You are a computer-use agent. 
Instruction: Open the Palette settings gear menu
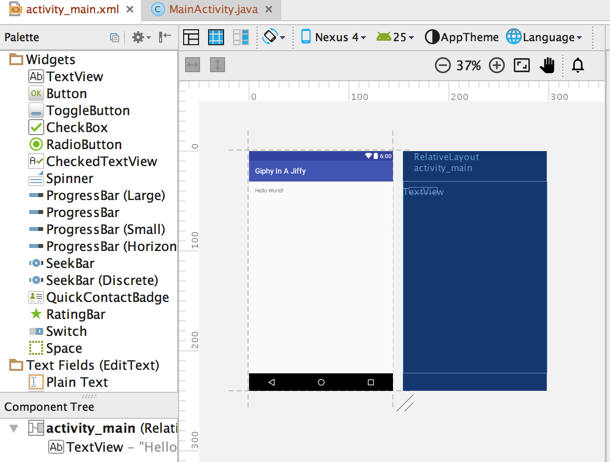pos(141,37)
